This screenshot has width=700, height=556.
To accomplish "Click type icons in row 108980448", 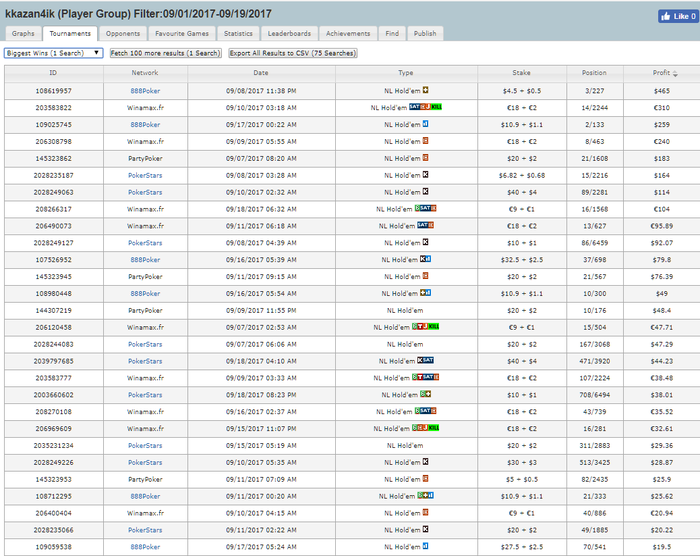I will tap(425, 293).
